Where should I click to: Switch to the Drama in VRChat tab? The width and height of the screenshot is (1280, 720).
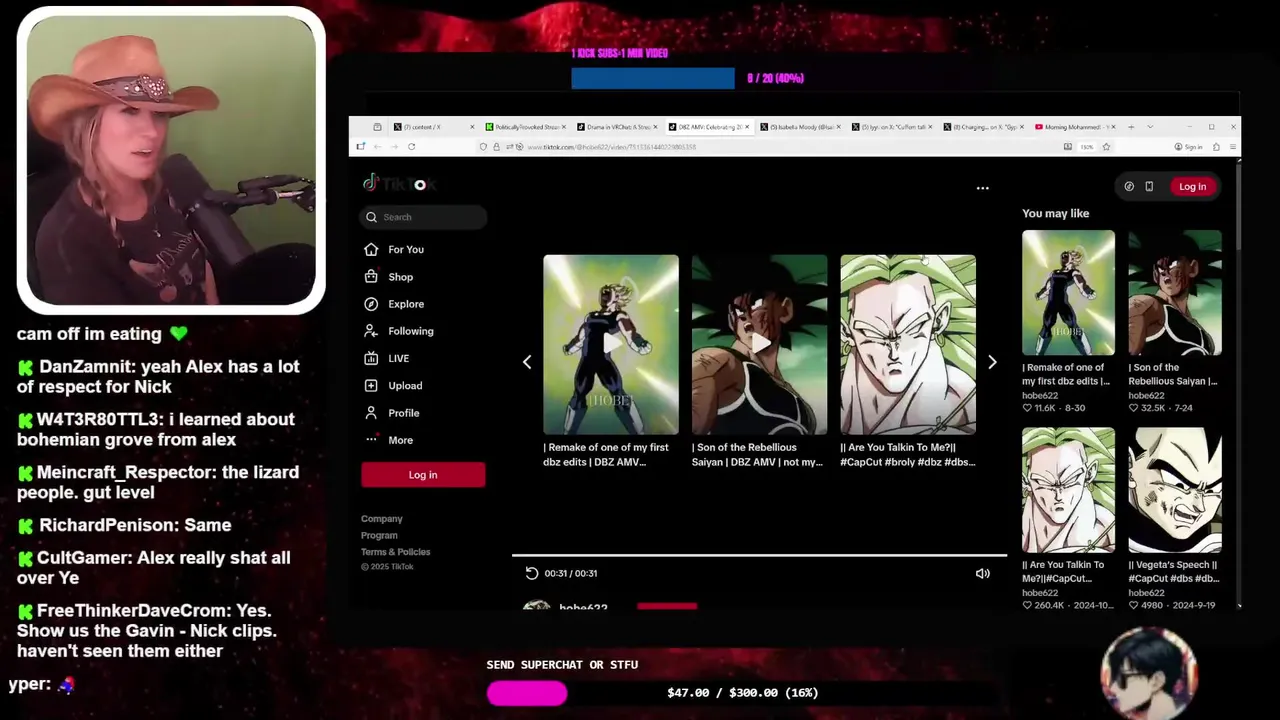616,127
